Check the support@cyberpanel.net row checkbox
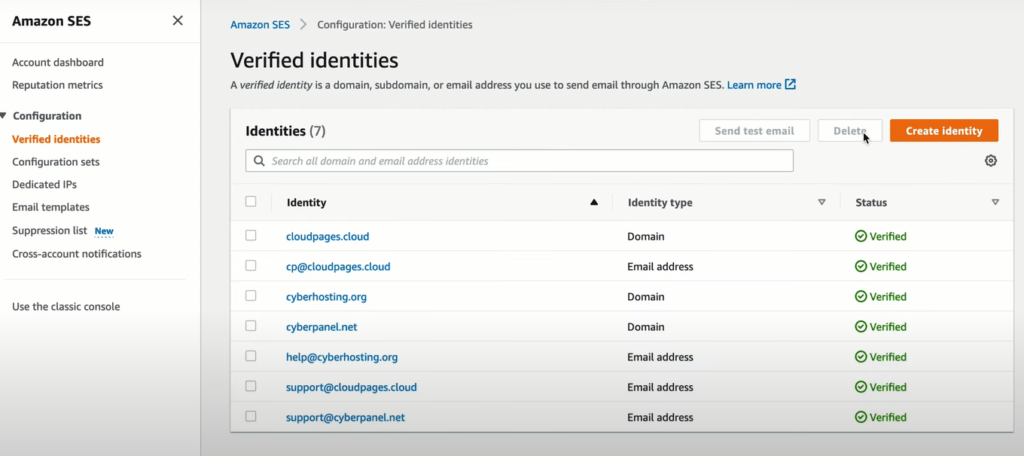 tap(251, 416)
